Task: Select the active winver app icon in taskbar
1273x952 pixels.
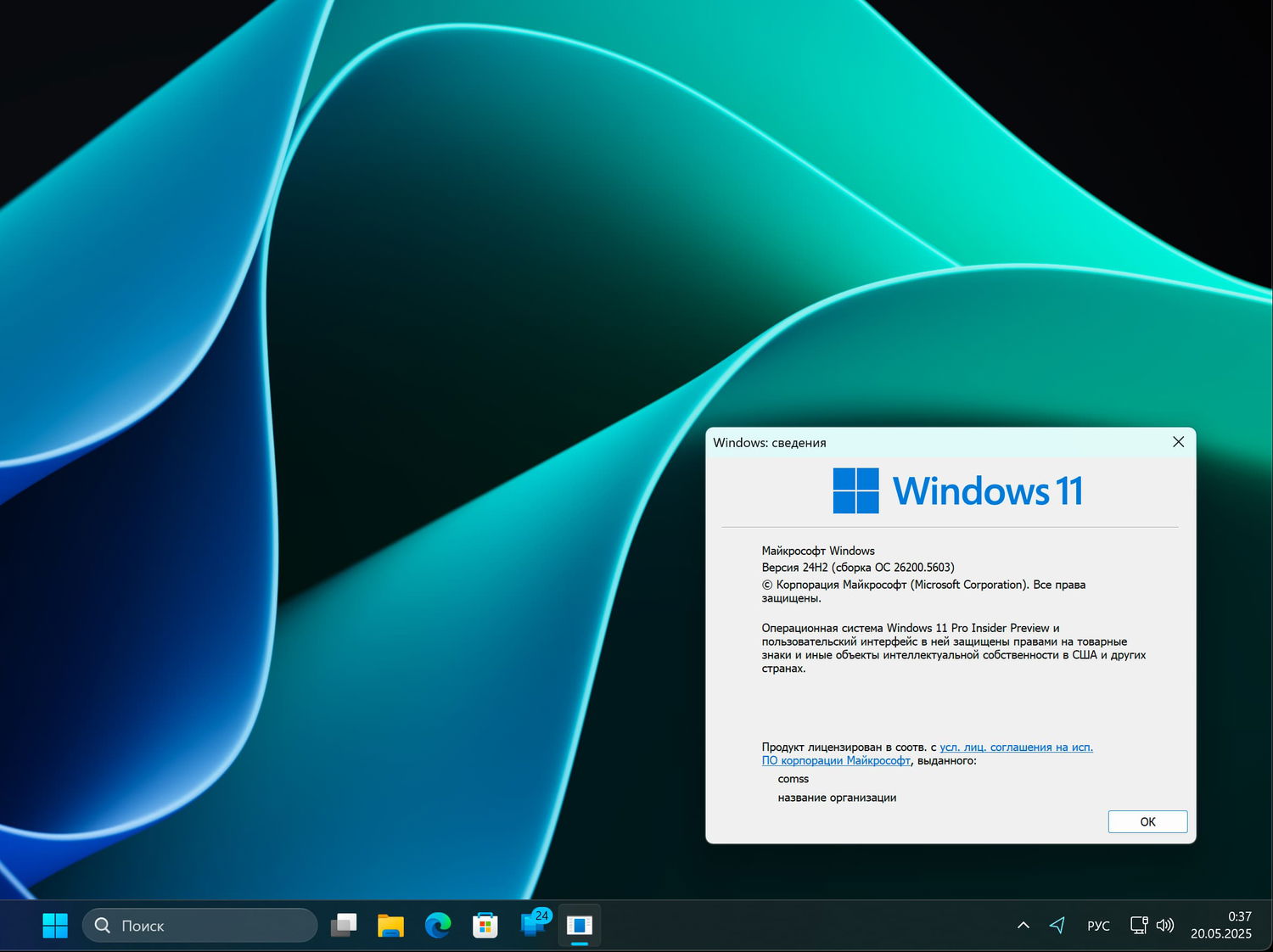Action: tap(579, 925)
